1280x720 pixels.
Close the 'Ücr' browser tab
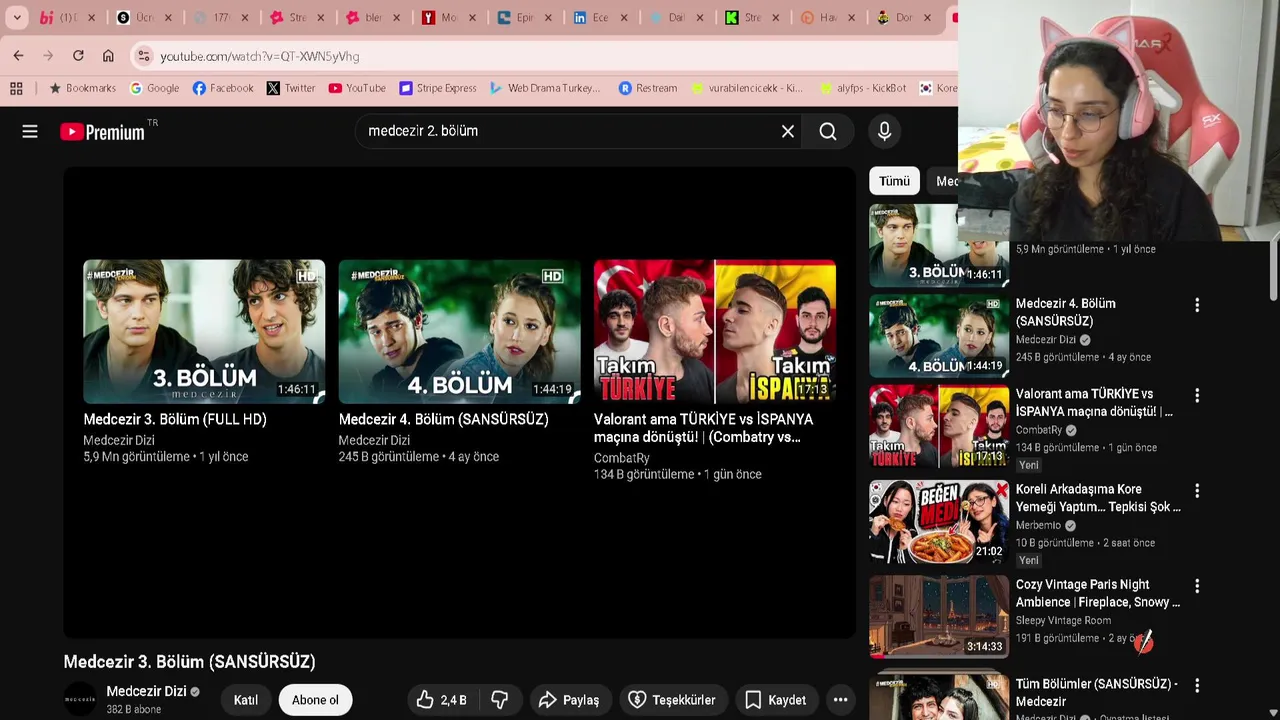point(168,18)
